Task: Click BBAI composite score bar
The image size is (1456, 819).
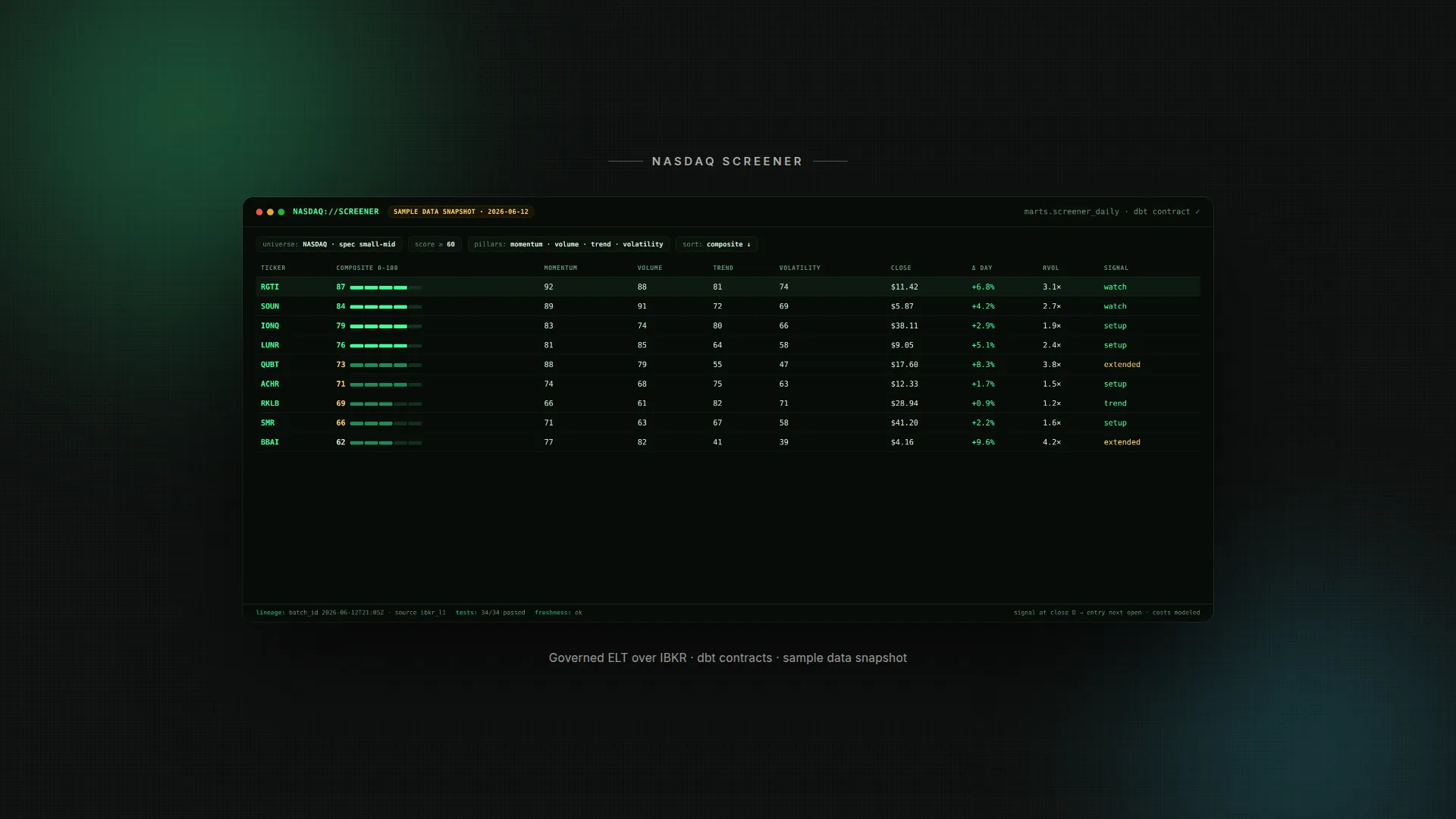Action: pyautogui.click(x=386, y=443)
